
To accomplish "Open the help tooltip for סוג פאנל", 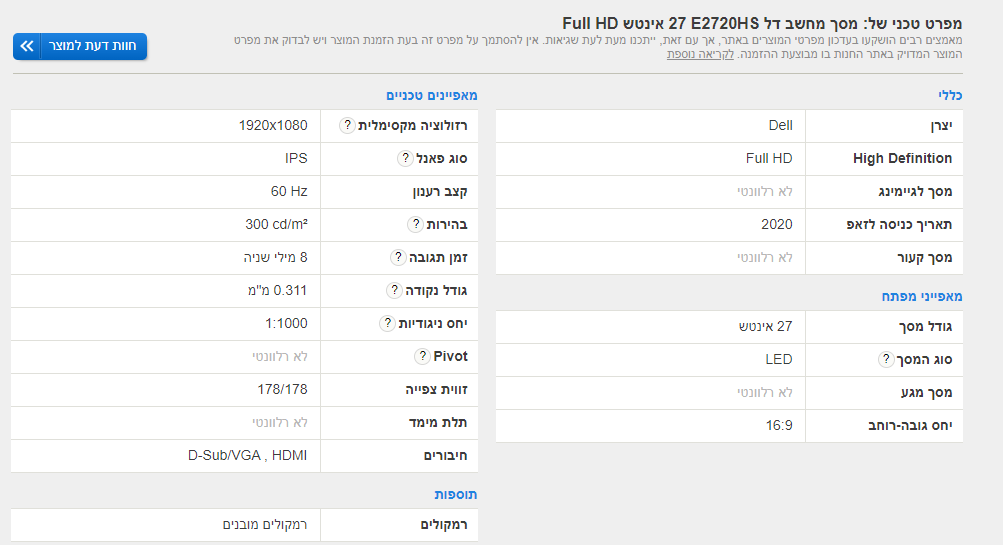I will pyautogui.click(x=405, y=158).
